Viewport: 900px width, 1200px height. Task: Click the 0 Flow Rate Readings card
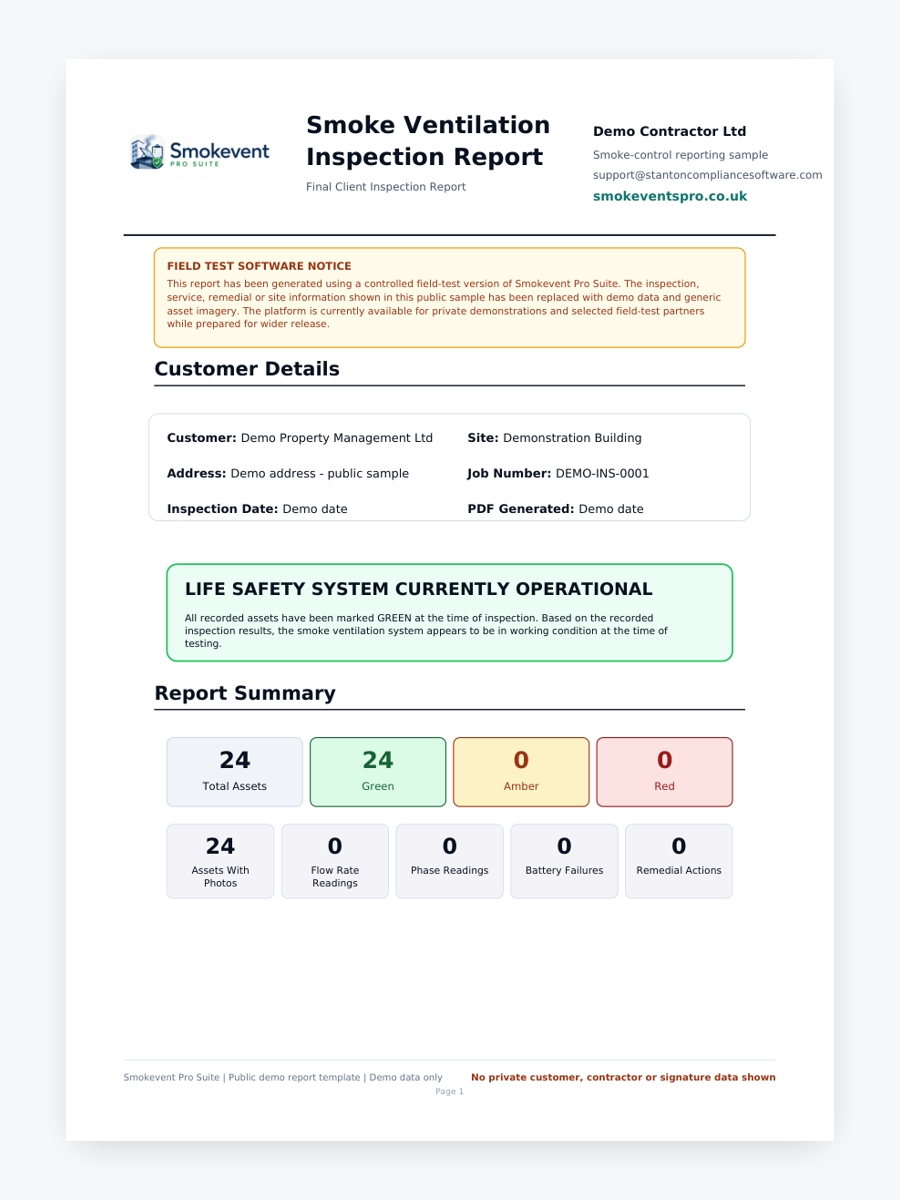tap(335, 861)
